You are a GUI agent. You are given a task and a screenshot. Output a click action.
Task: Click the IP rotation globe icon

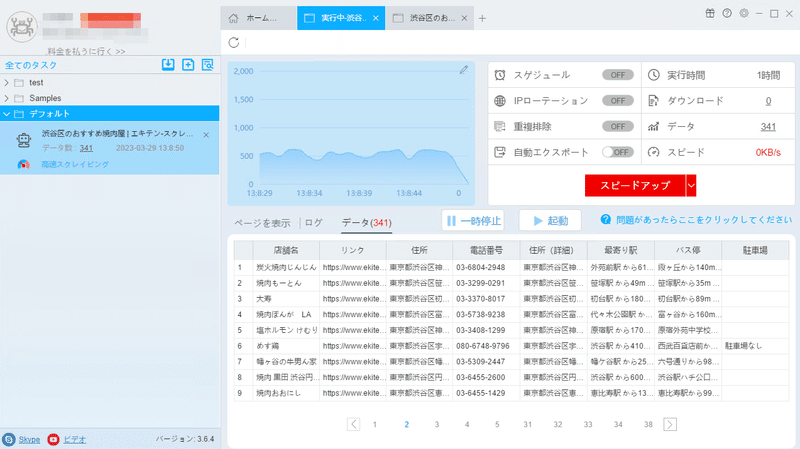tap(499, 101)
